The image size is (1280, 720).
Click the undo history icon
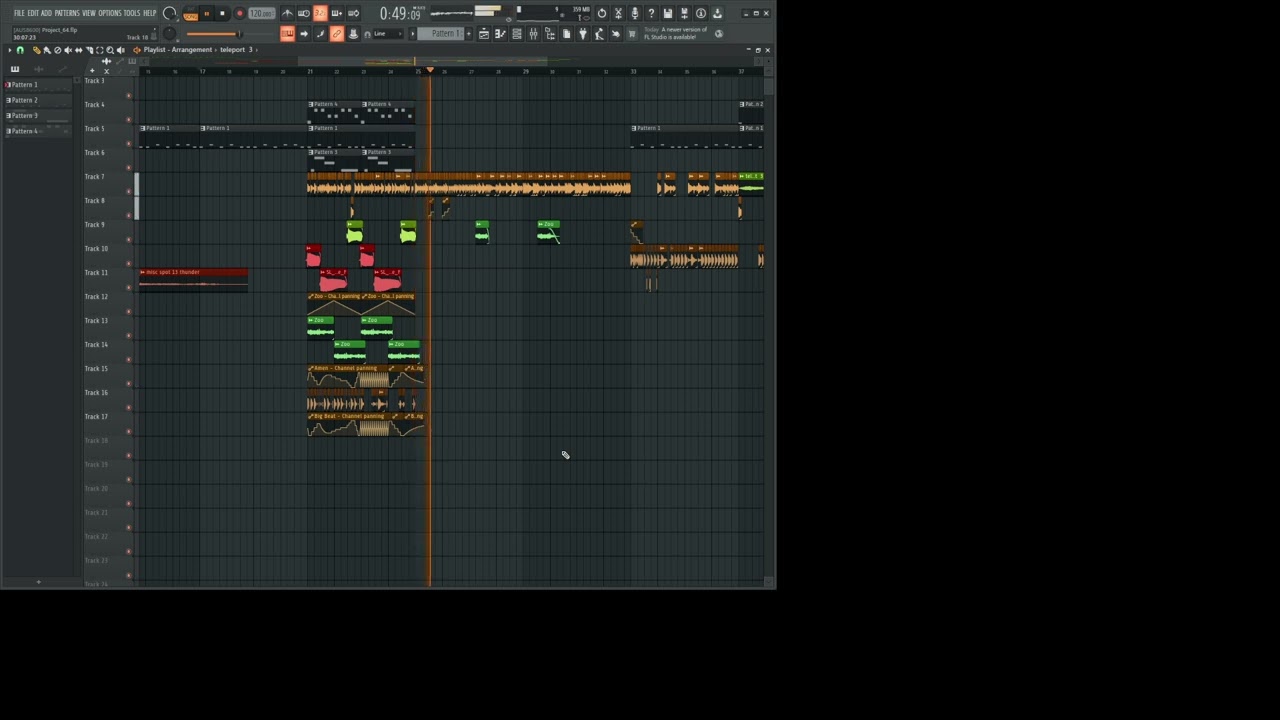pyautogui.click(x=602, y=13)
